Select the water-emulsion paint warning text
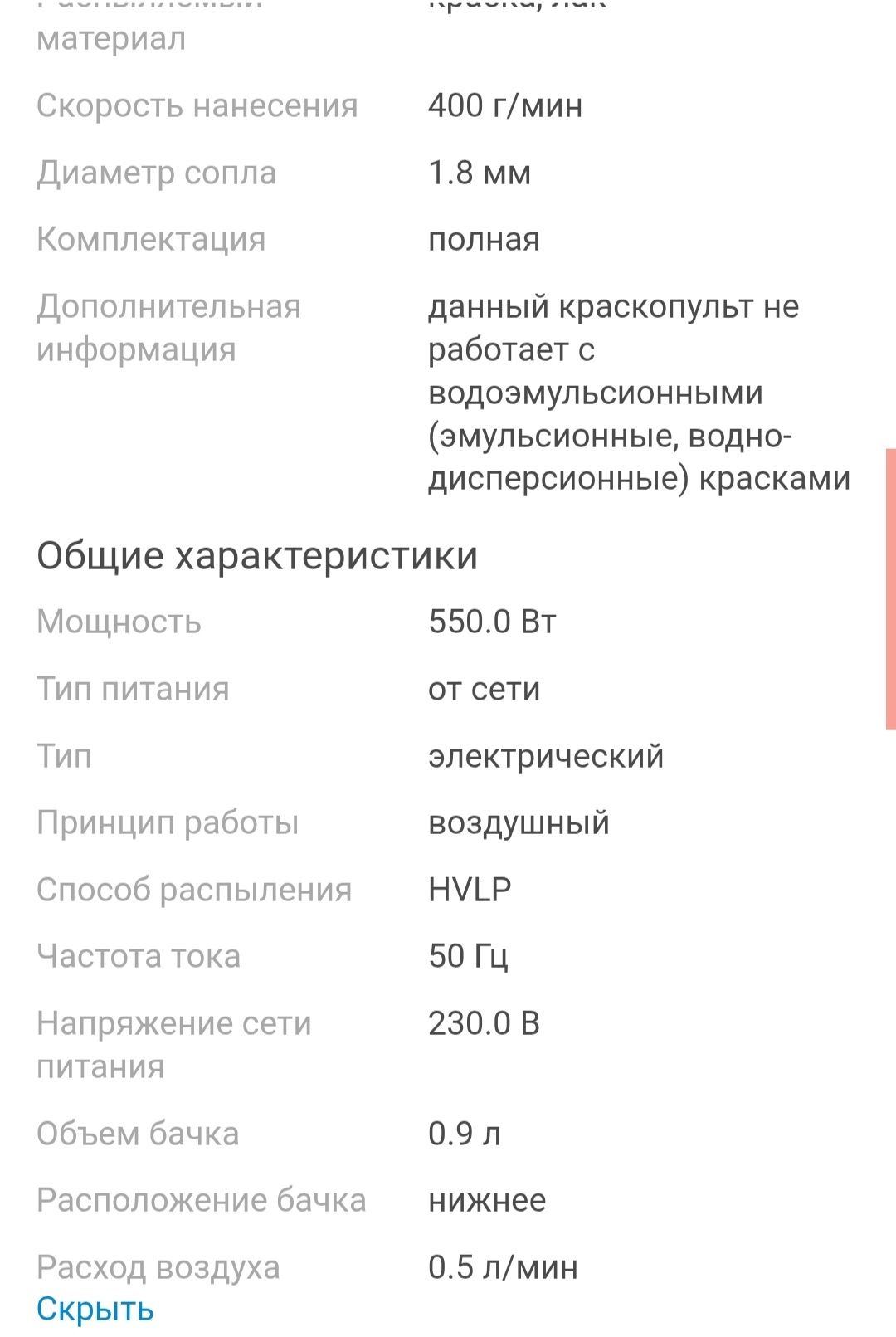This screenshot has height=1337, width=896. (x=639, y=393)
